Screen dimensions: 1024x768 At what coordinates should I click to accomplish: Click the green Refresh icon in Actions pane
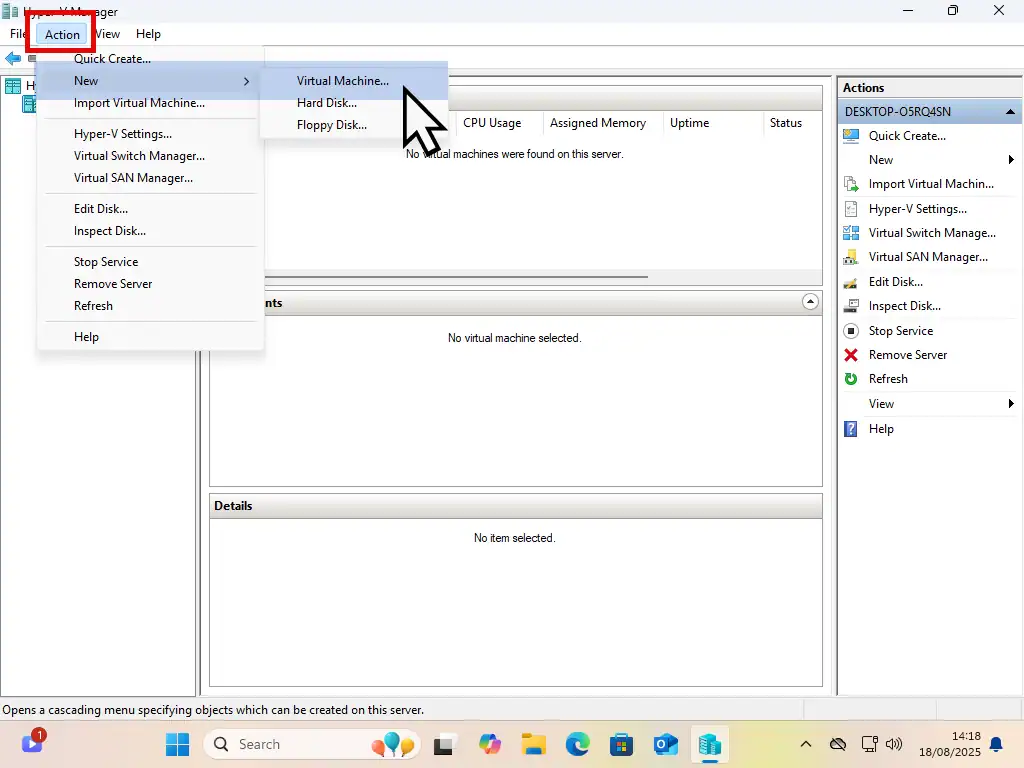click(851, 379)
